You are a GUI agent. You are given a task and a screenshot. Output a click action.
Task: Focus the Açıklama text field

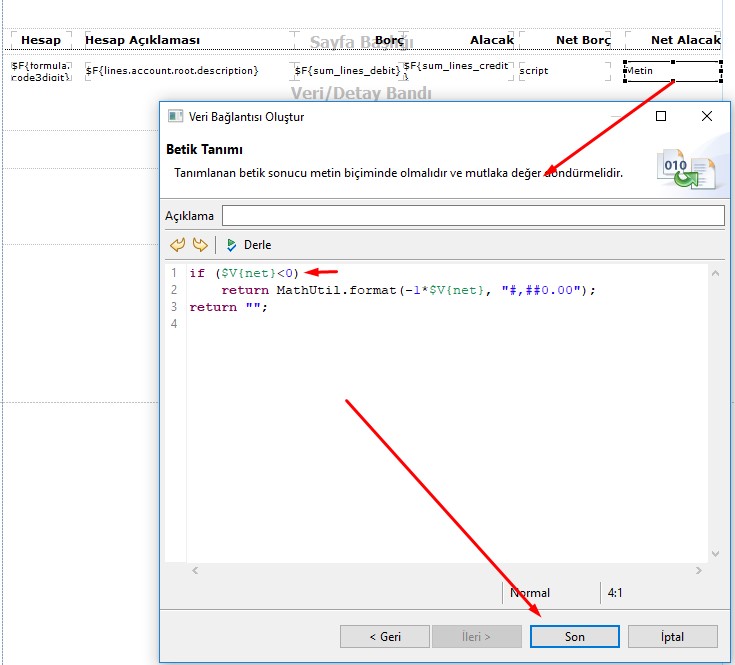click(x=472, y=216)
